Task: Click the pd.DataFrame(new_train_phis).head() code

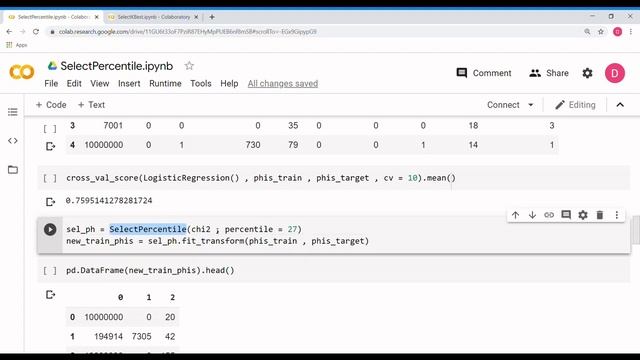Action: [150, 270]
